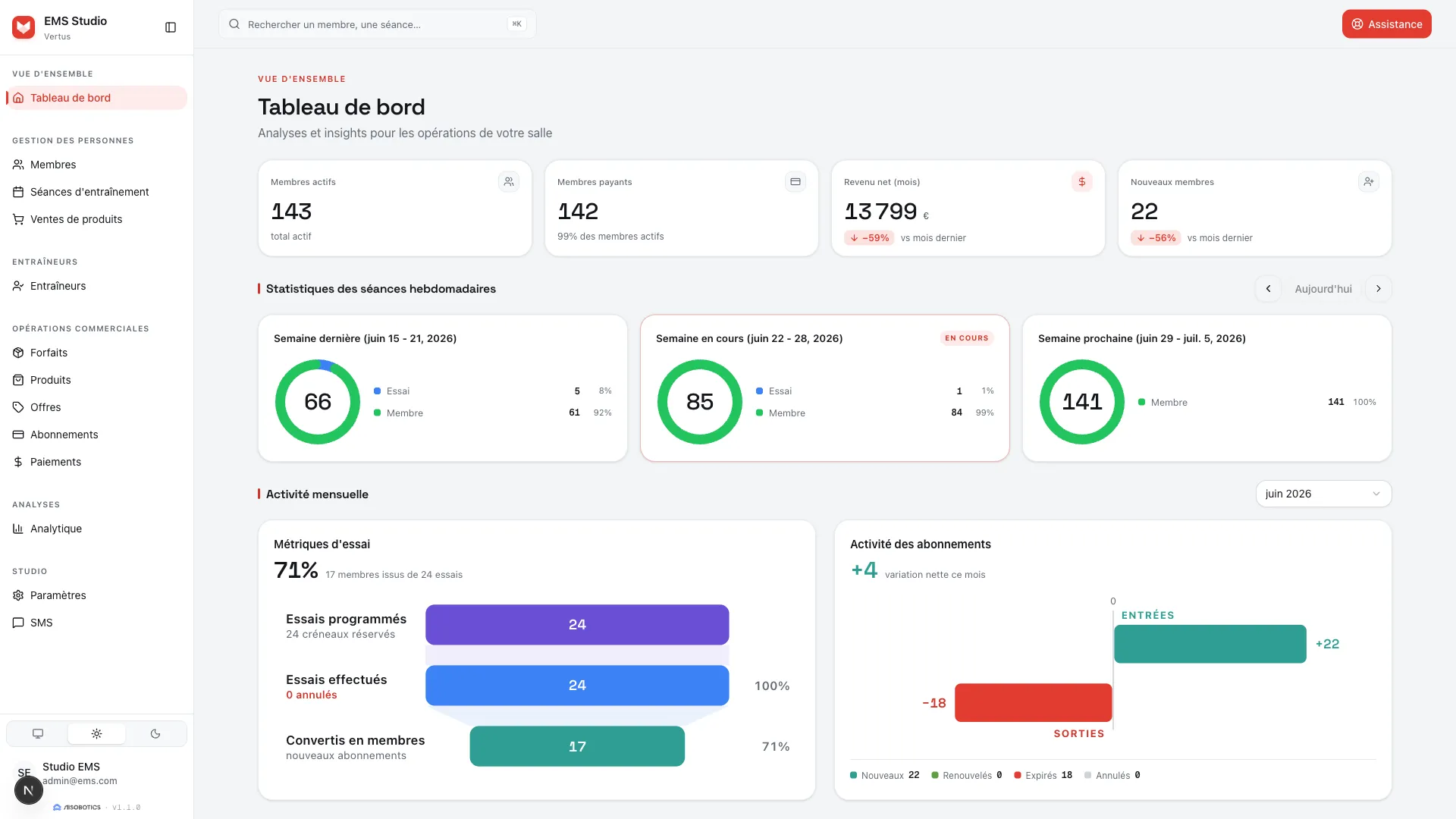Click the teal Entrées bar
Viewport: 1456px width, 819px height.
click(x=1210, y=644)
